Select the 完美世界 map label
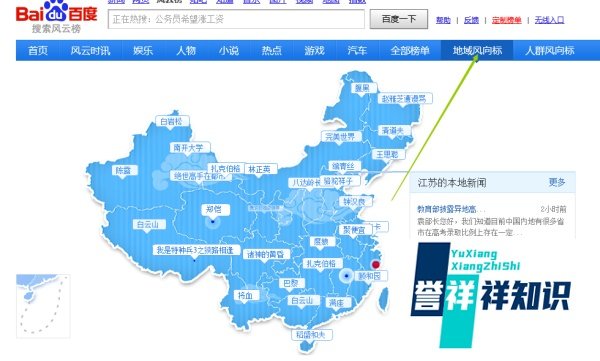600x361 pixels. coord(340,137)
